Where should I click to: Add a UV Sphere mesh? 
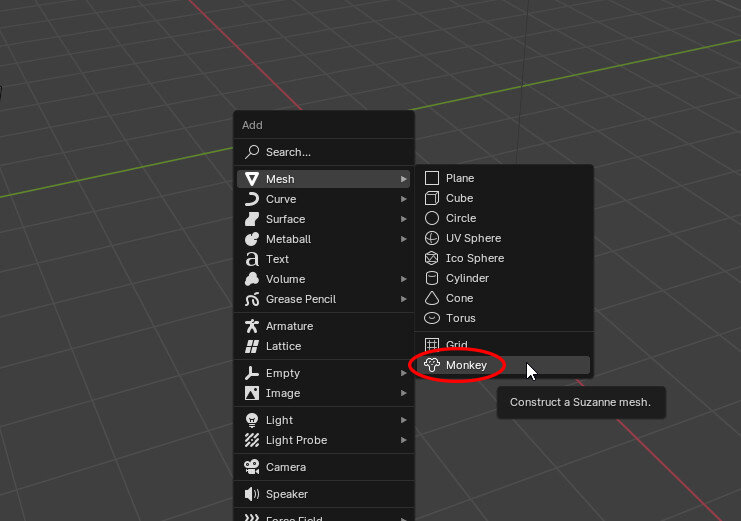[x=504, y=238]
